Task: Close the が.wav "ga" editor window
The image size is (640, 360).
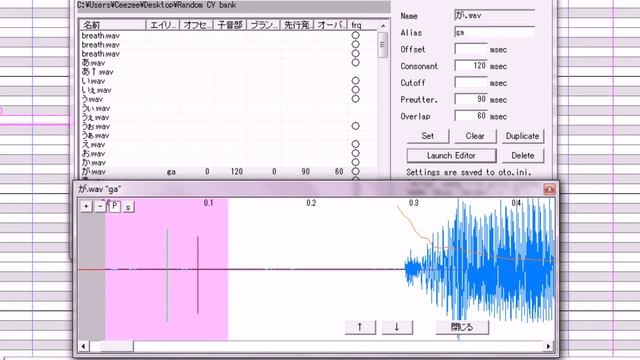Action: click(549, 189)
